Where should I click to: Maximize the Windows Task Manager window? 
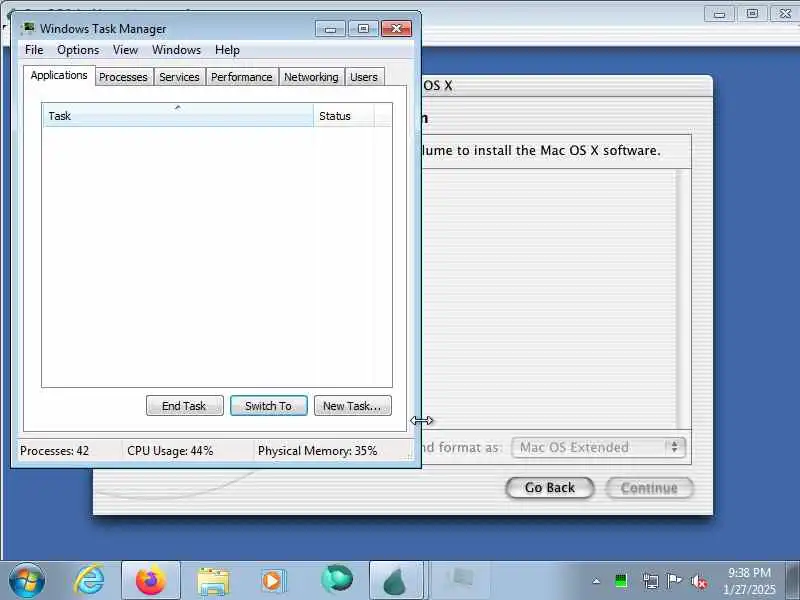(363, 29)
